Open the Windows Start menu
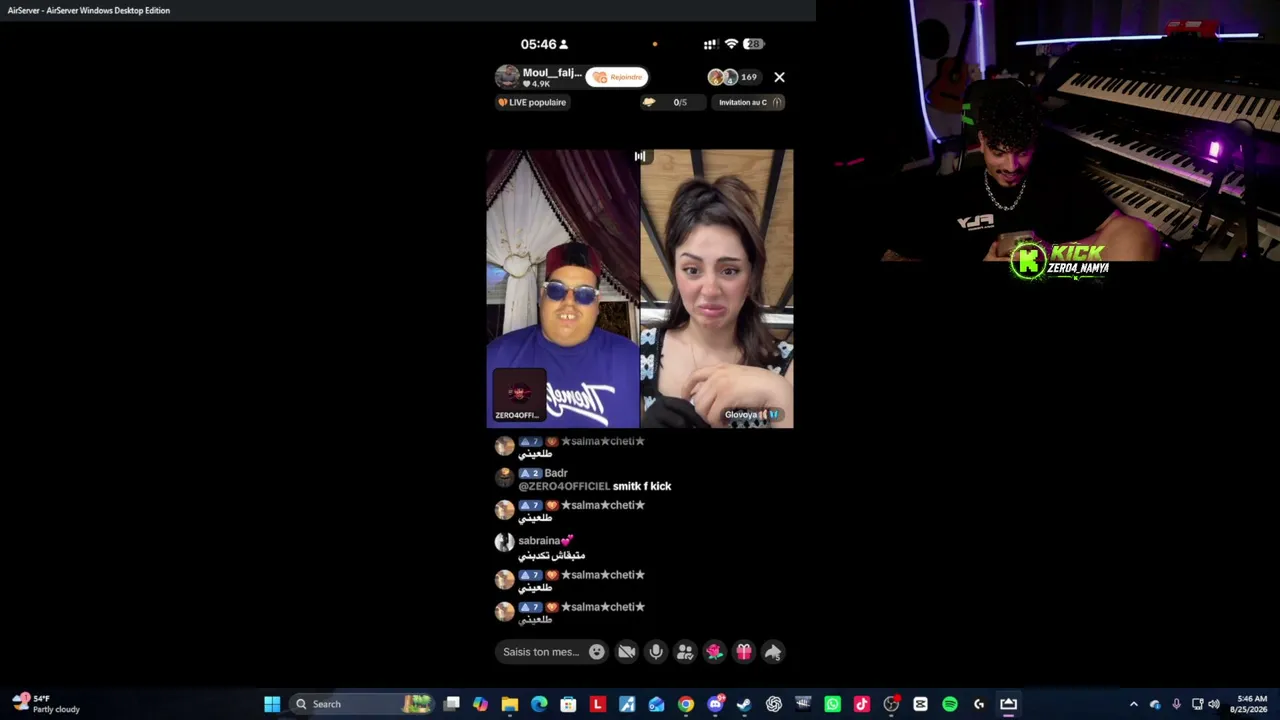The image size is (1280, 720). pos(272,704)
